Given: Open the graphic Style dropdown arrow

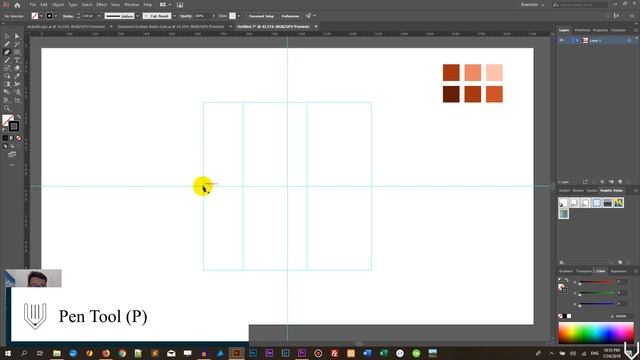Looking at the screenshot, I should click(x=238, y=16).
